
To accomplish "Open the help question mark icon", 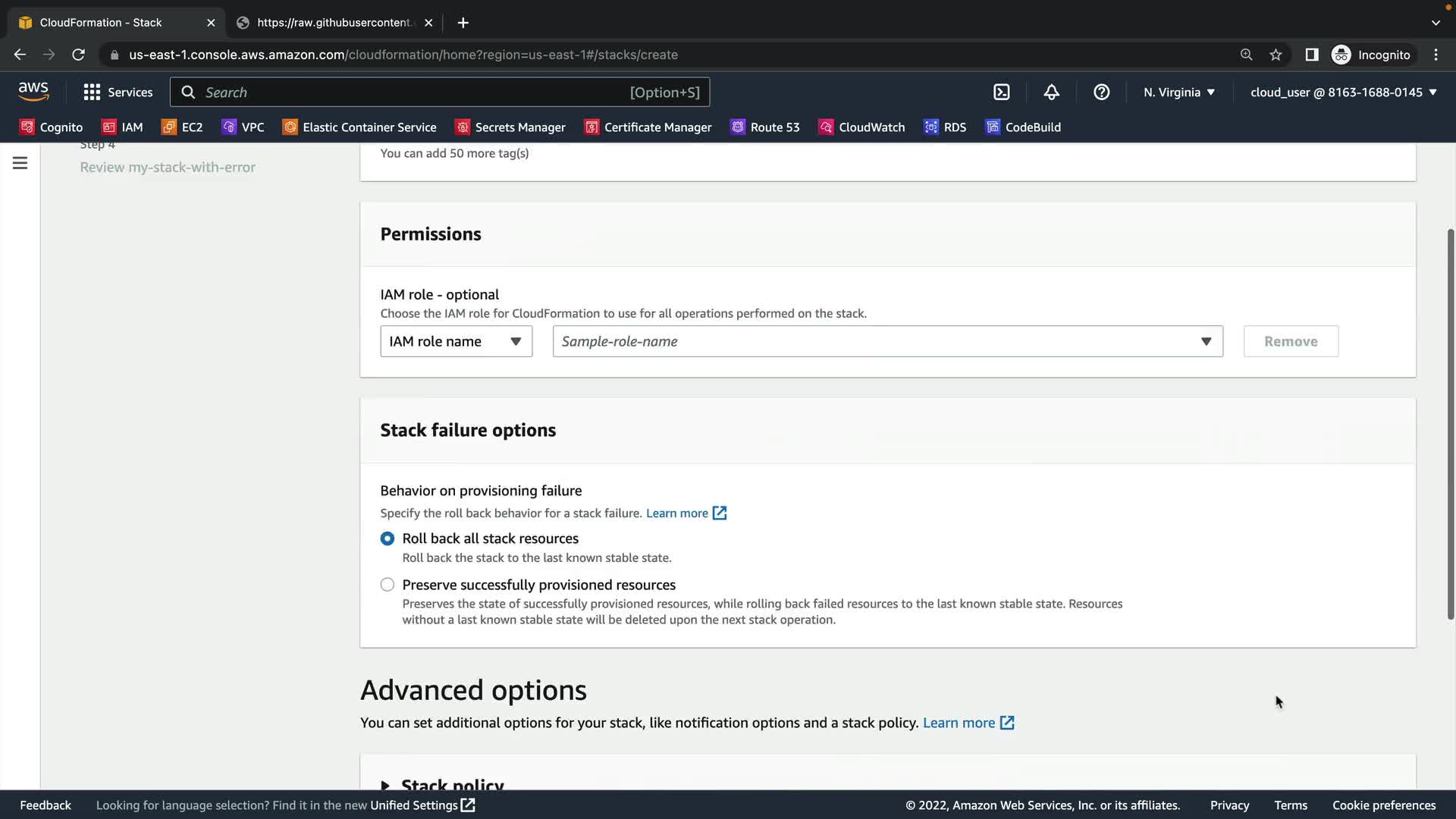I will pyautogui.click(x=1101, y=92).
